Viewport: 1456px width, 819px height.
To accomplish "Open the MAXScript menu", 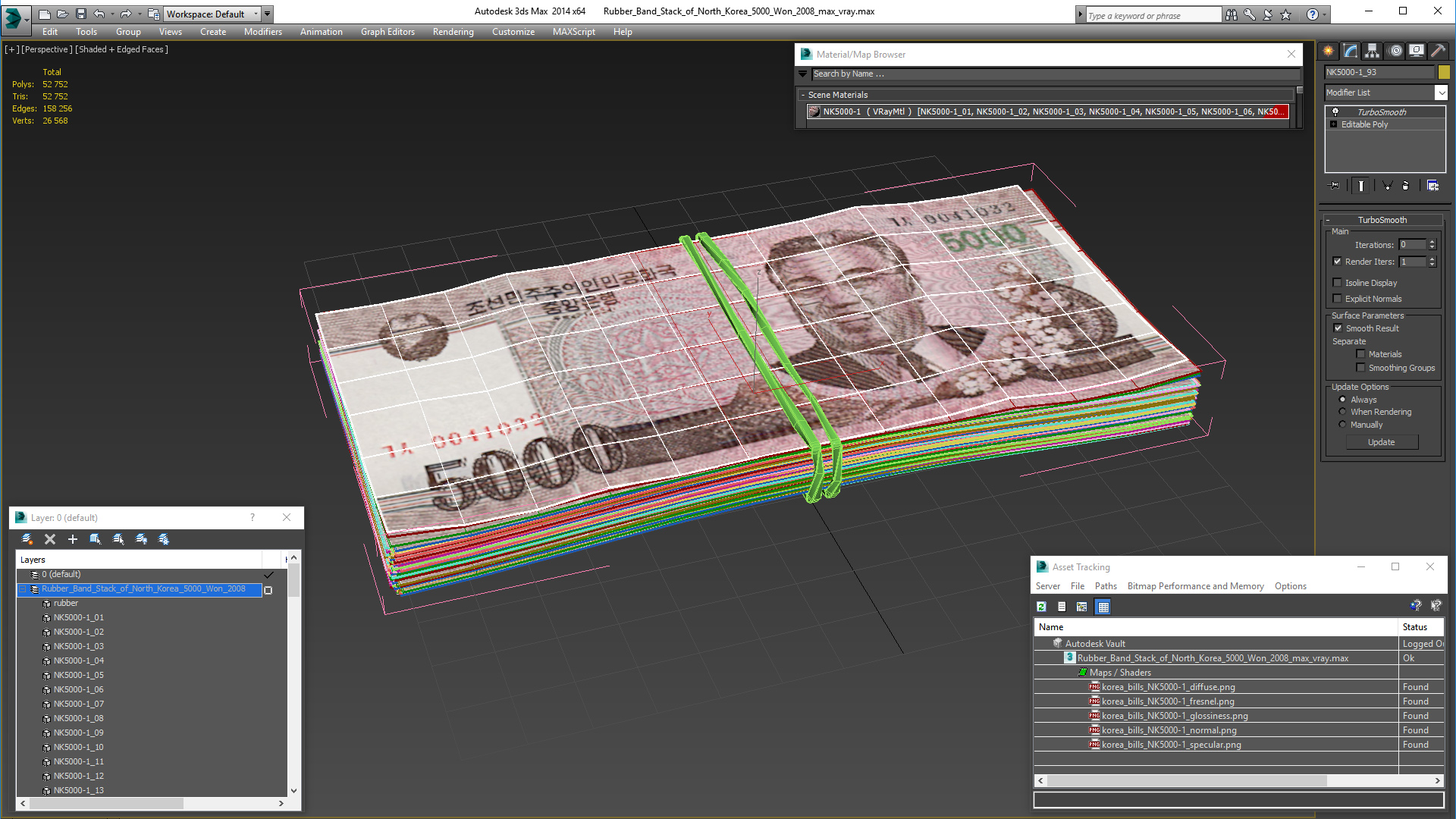I will coord(574,32).
